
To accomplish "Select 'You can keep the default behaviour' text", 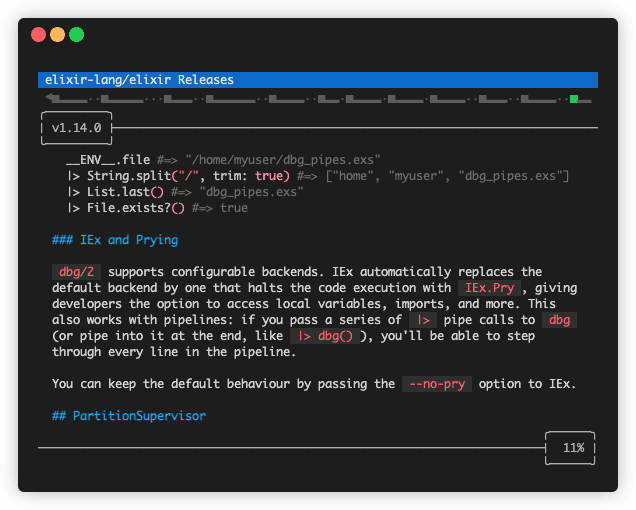I will [171, 384].
